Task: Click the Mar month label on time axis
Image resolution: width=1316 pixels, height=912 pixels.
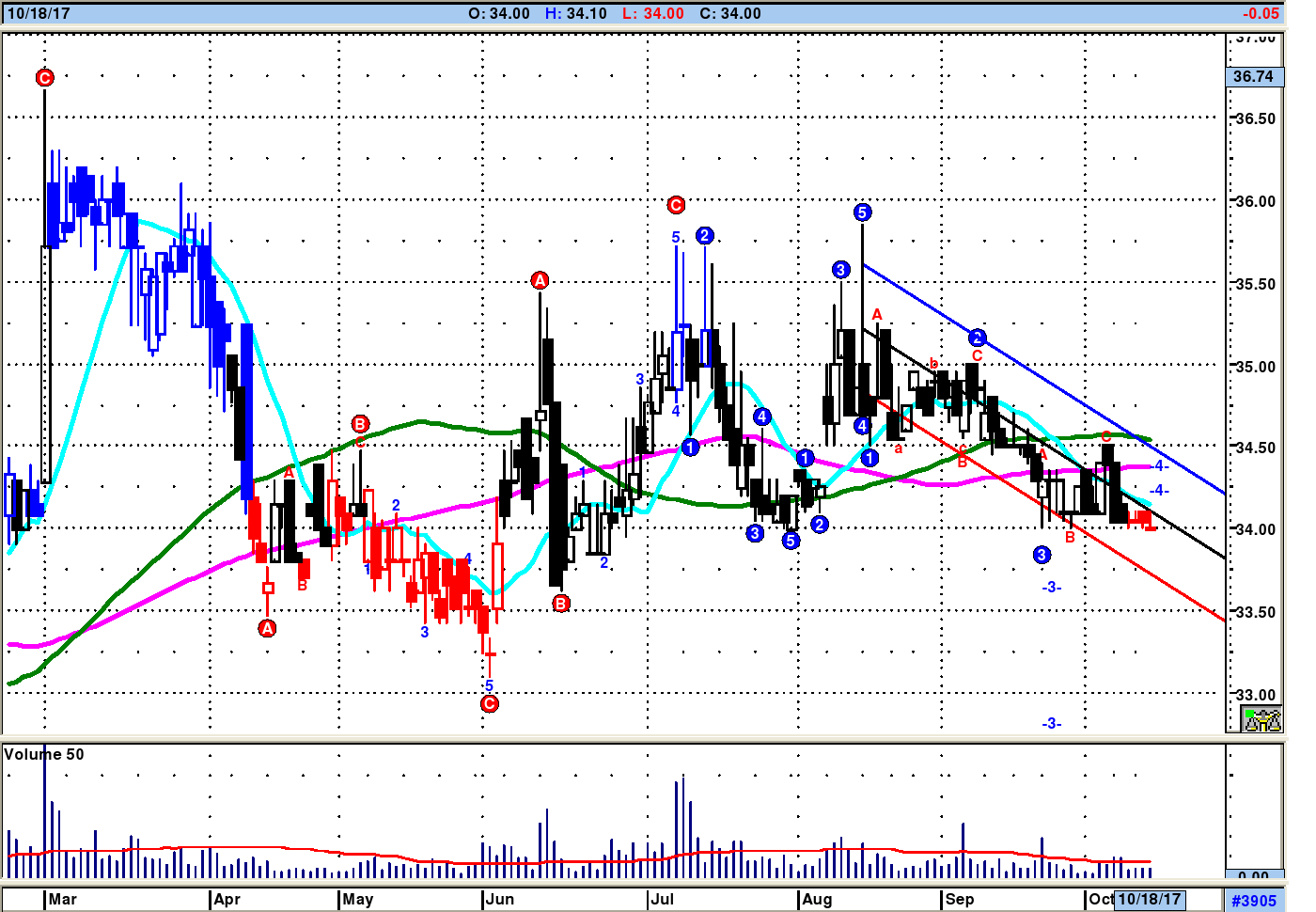Action: (63, 899)
